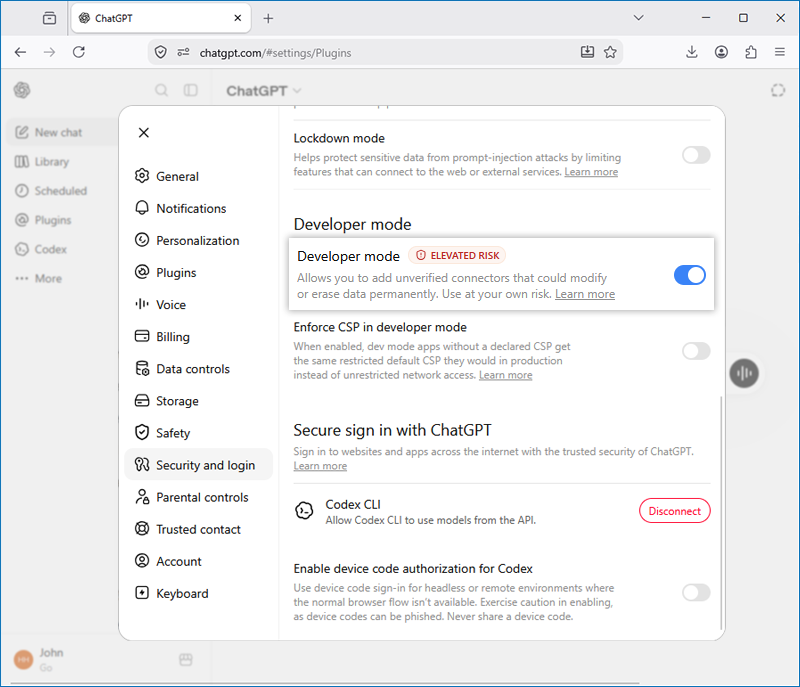The height and width of the screenshot is (687, 800).
Task: Click the icon beside John's profile
Action: coord(186,660)
